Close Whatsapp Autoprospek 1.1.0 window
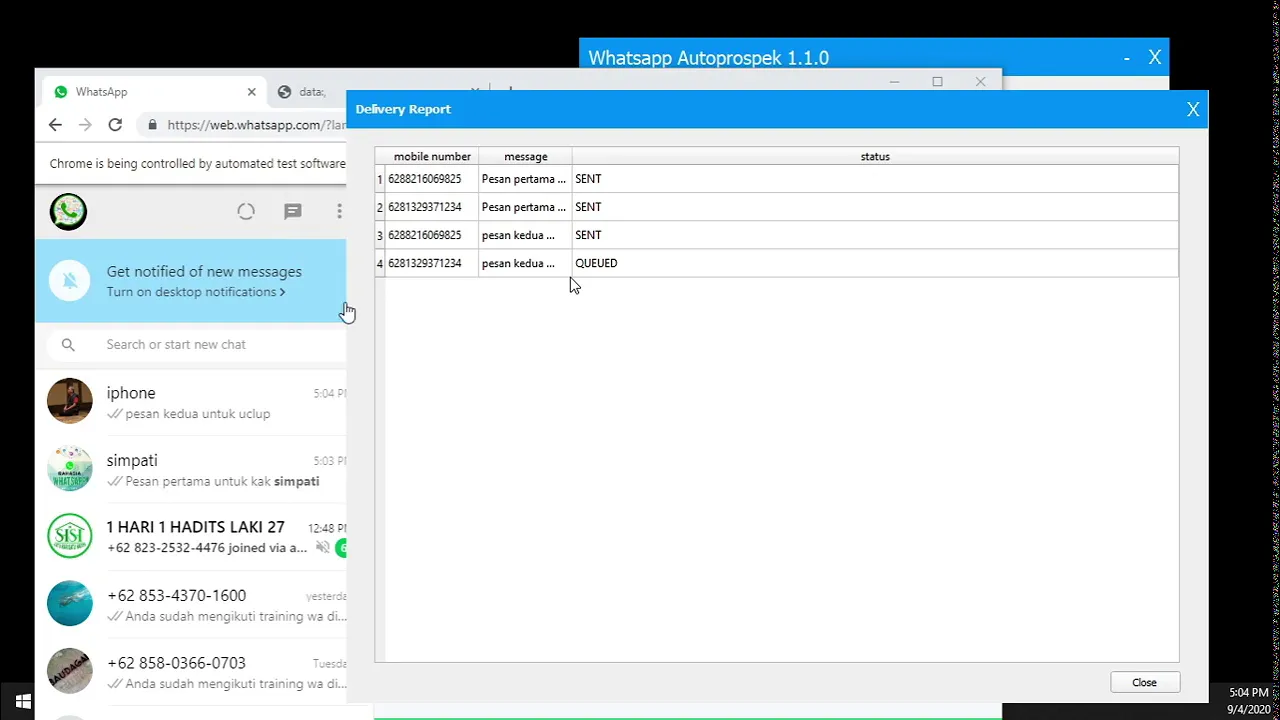 (1155, 58)
